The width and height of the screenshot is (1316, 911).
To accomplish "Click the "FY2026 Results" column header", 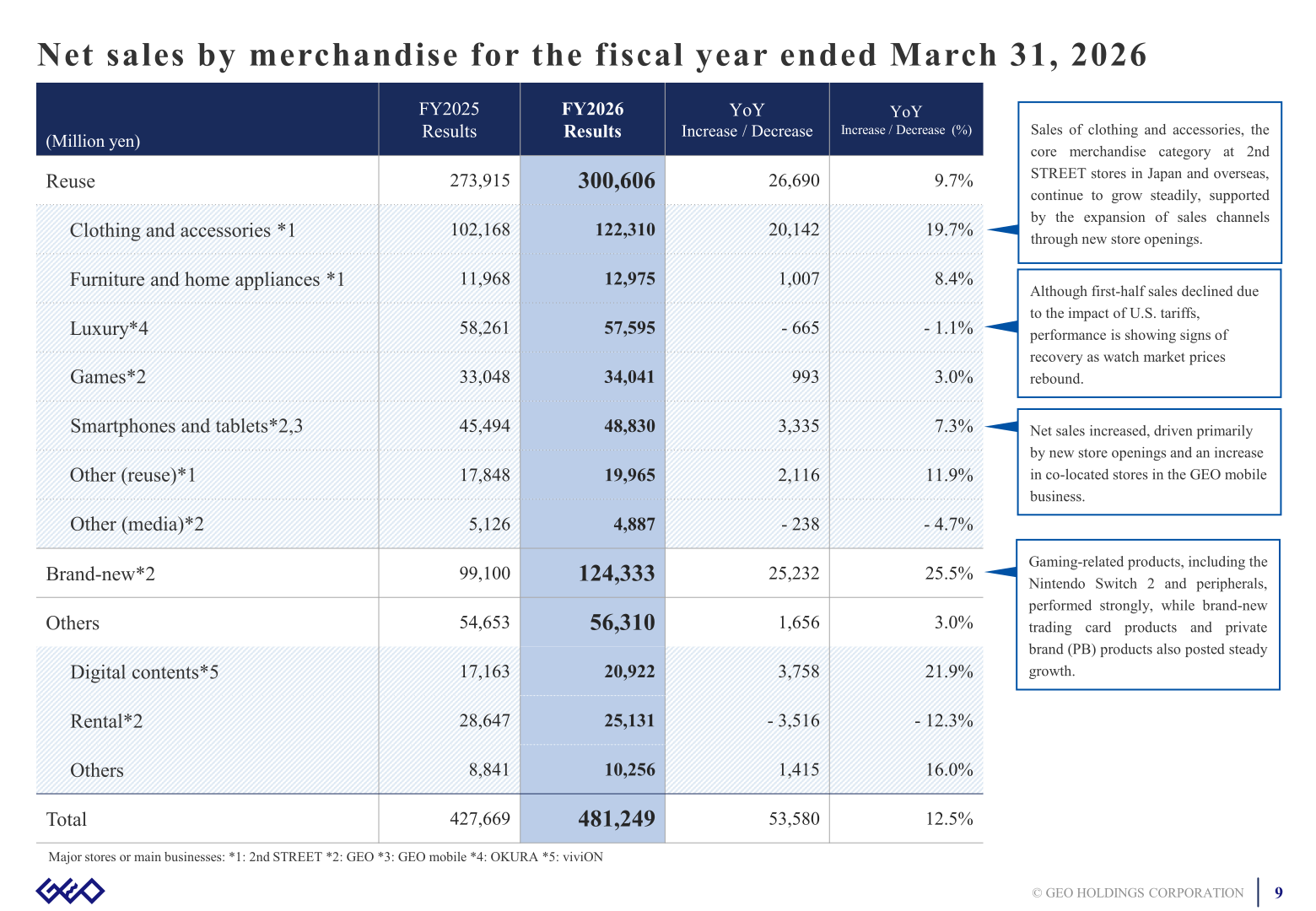I will click(592, 120).
